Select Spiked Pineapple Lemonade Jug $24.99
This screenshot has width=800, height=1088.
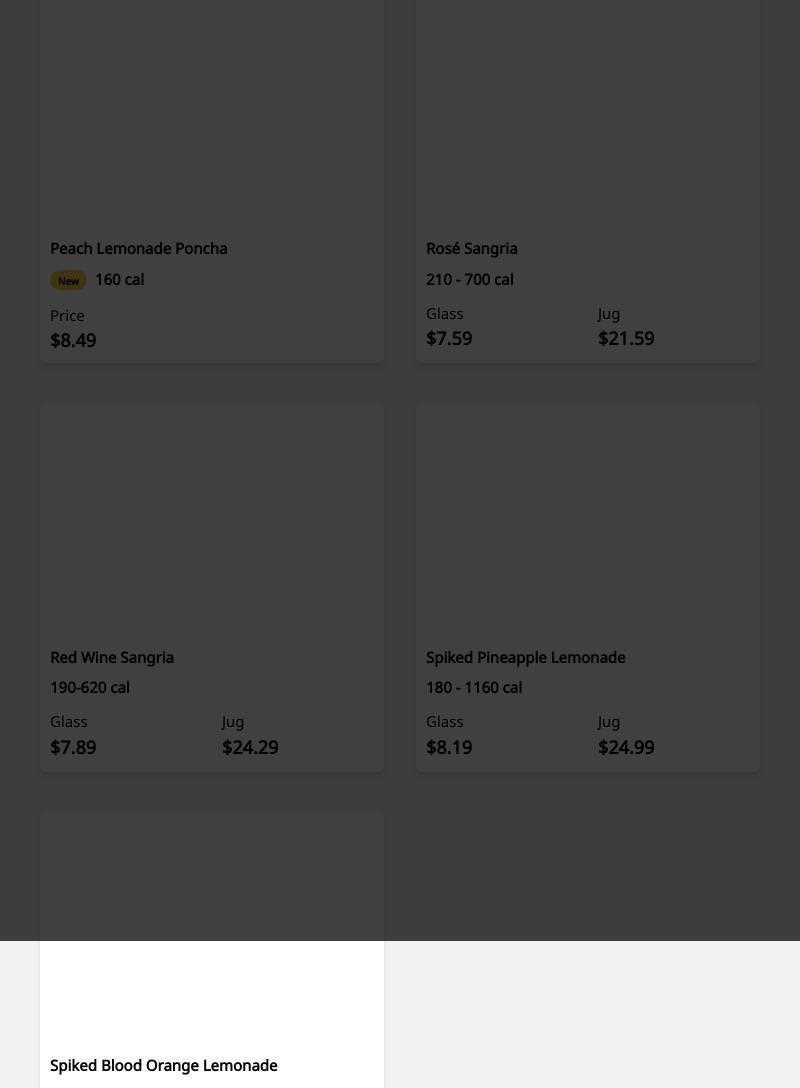[626, 747]
